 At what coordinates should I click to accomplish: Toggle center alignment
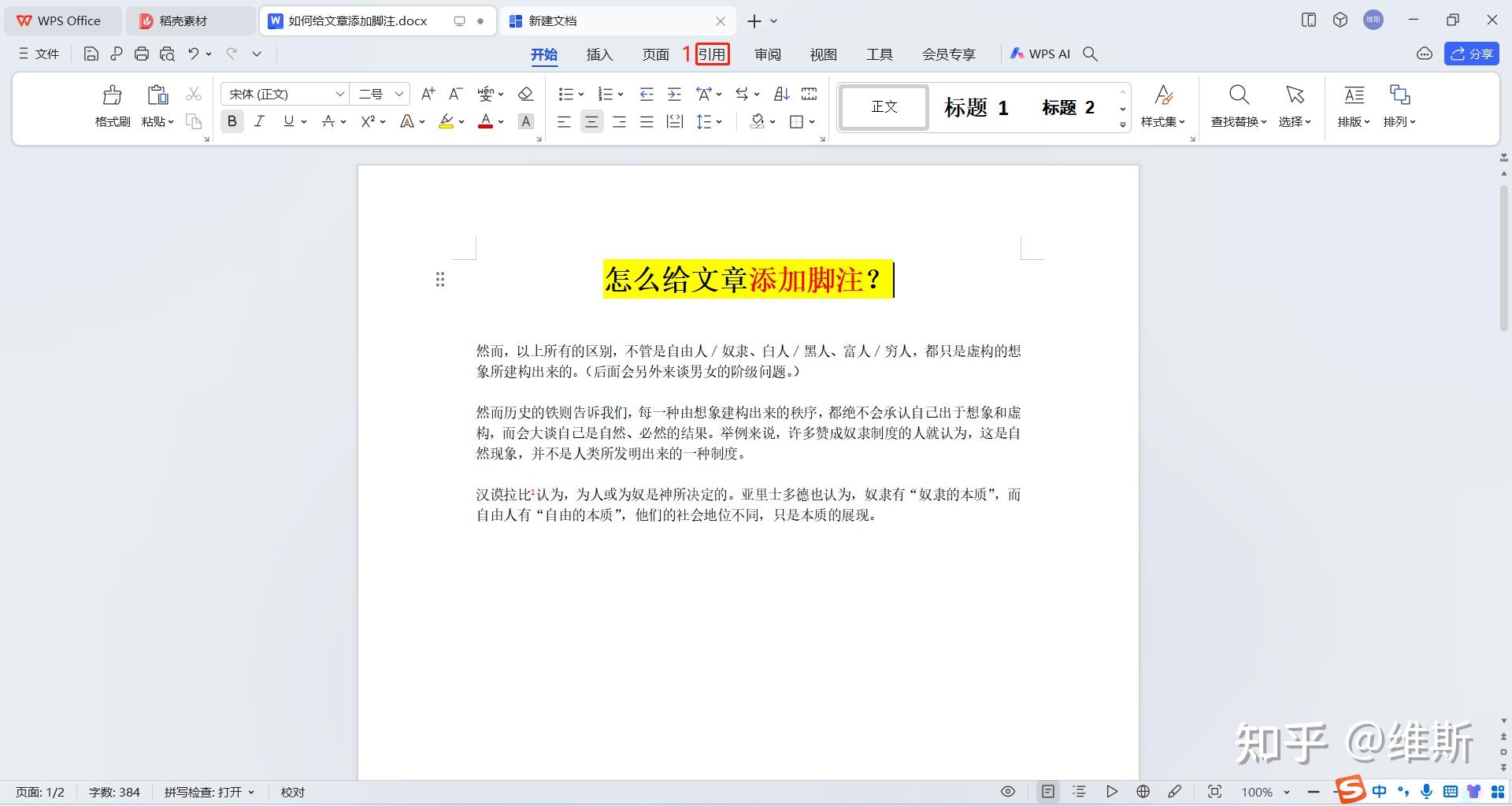(591, 121)
